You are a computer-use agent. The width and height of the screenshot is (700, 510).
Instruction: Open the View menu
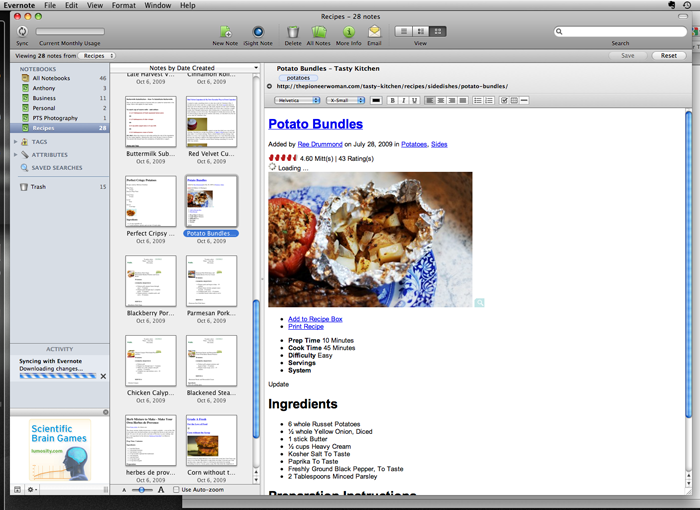[95, 5]
